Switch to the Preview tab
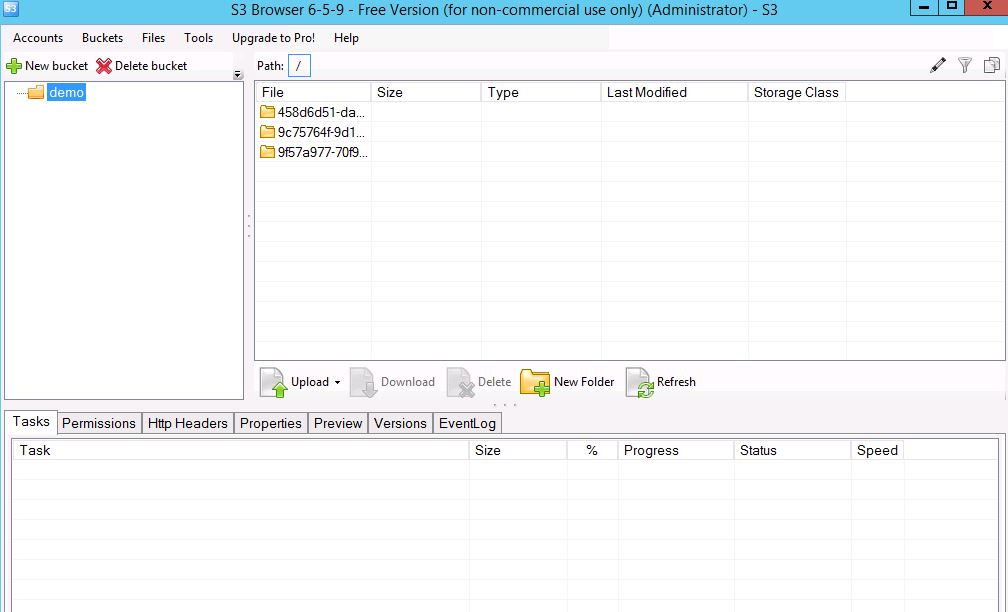Screen dimensions: 1008x612 (x=338, y=423)
